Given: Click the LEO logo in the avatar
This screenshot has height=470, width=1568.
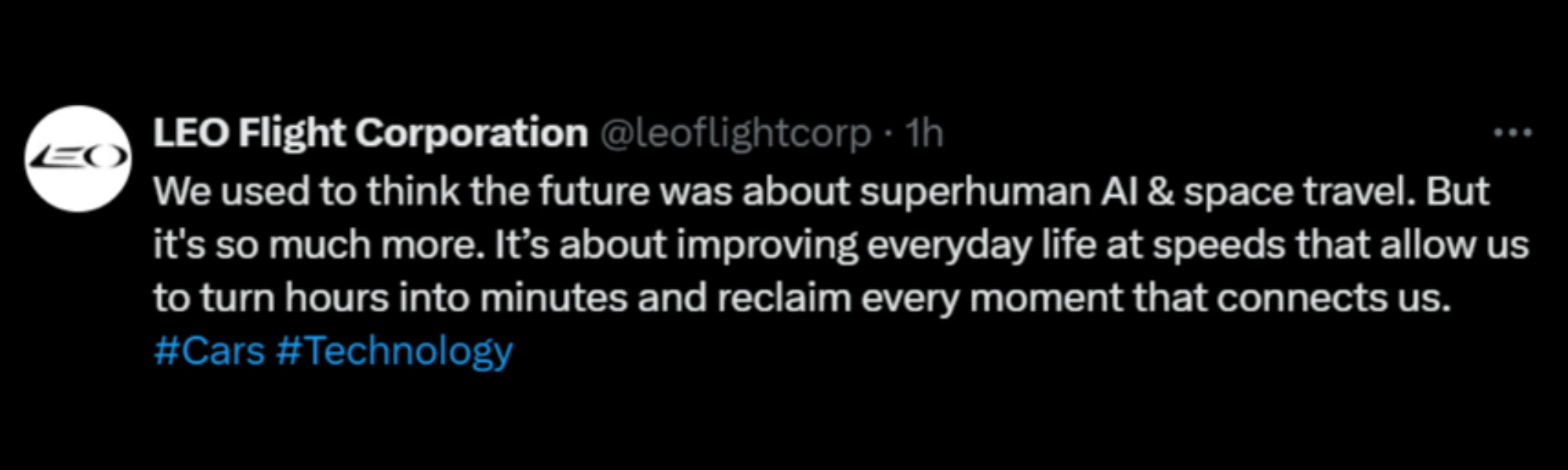Looking at the screenshot, I should (x=78, y=157).
